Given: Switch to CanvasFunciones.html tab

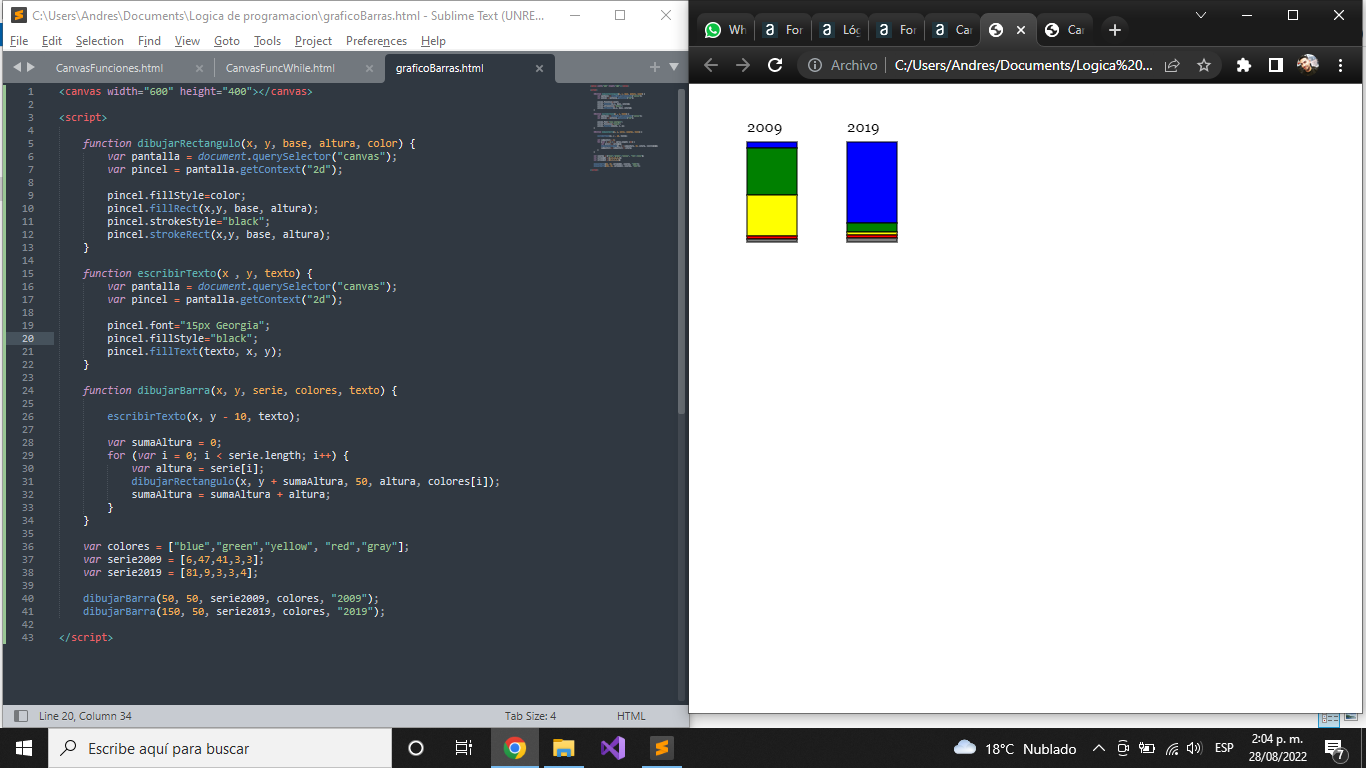Looking at the screenshot, I should (110, 68).
